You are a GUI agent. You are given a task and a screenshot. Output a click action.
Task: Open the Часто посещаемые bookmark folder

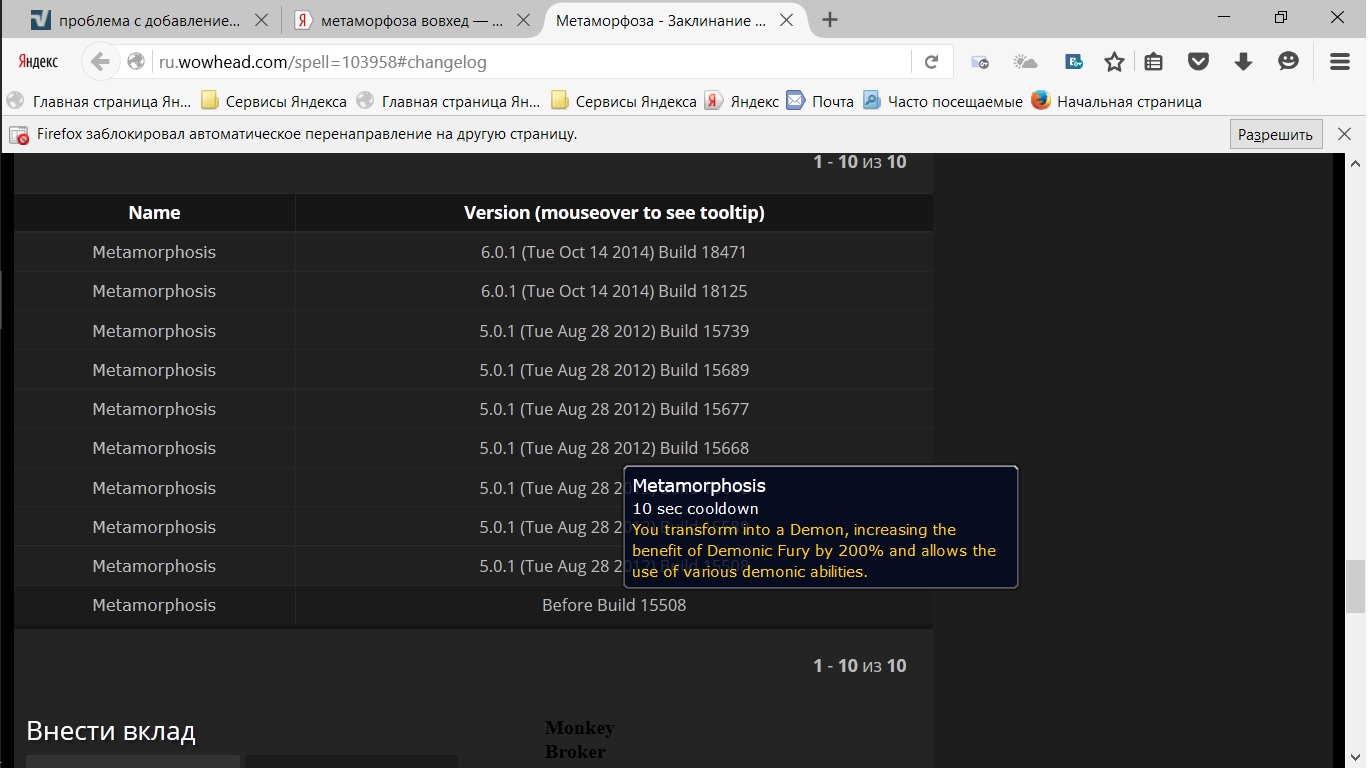click(943, 101)
